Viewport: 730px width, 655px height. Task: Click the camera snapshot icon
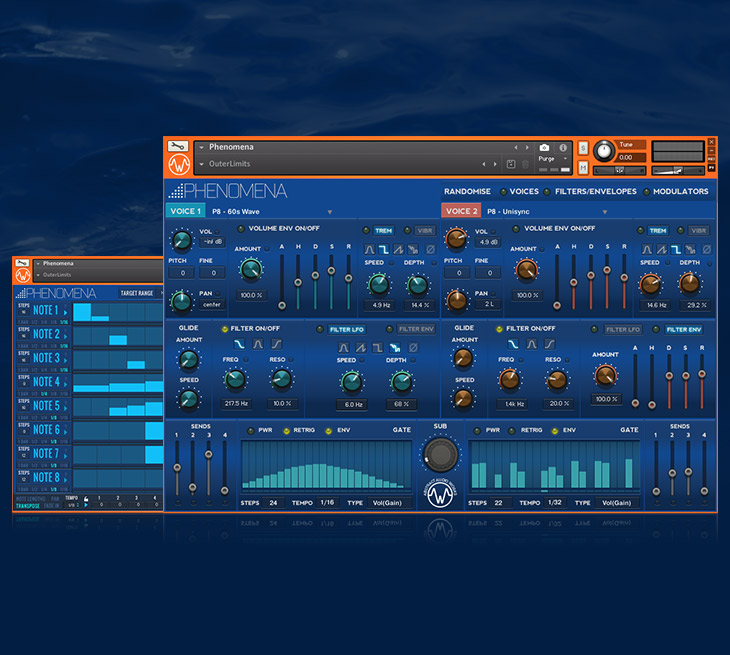click(544, 148)
